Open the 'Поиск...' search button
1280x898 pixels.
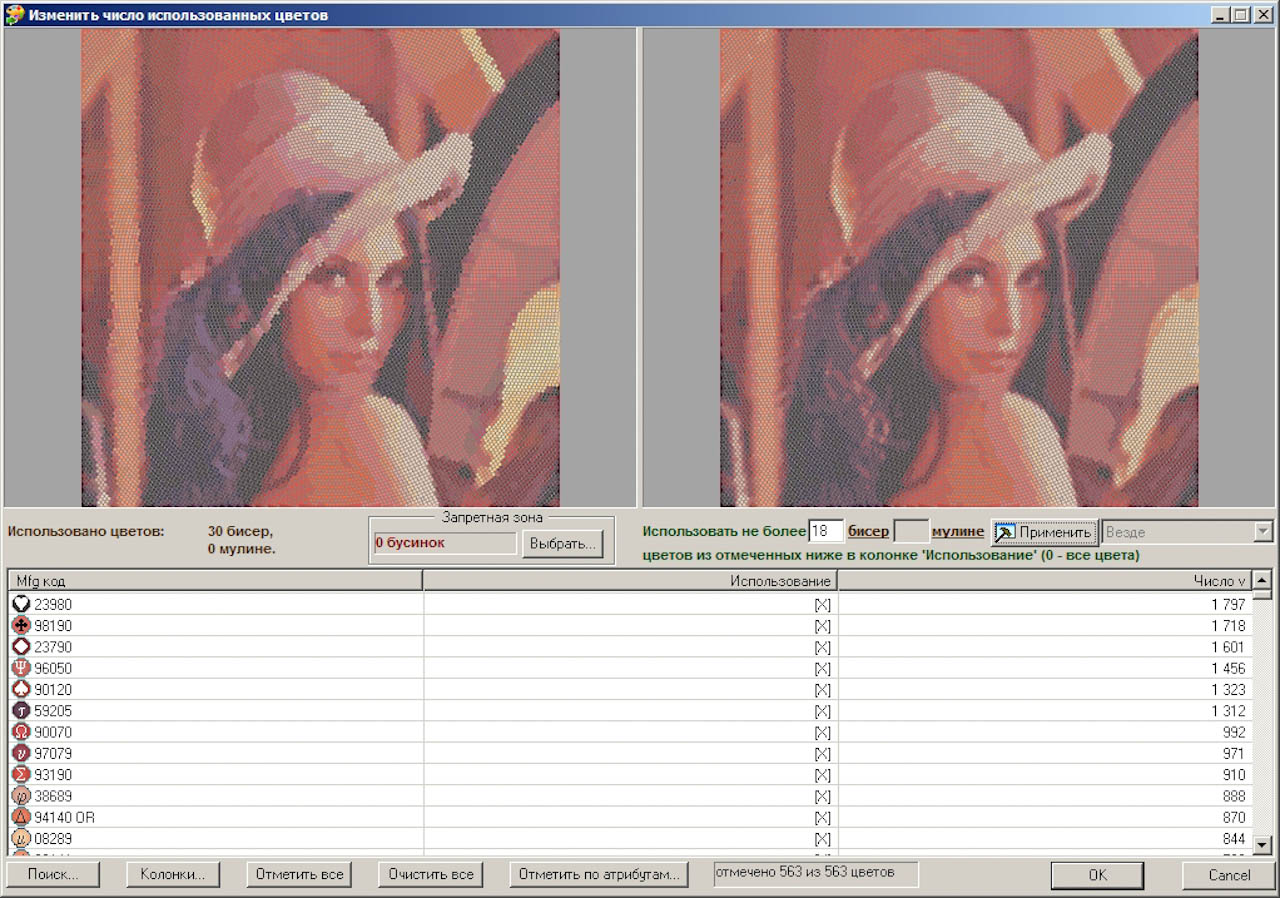click(54, 874)
